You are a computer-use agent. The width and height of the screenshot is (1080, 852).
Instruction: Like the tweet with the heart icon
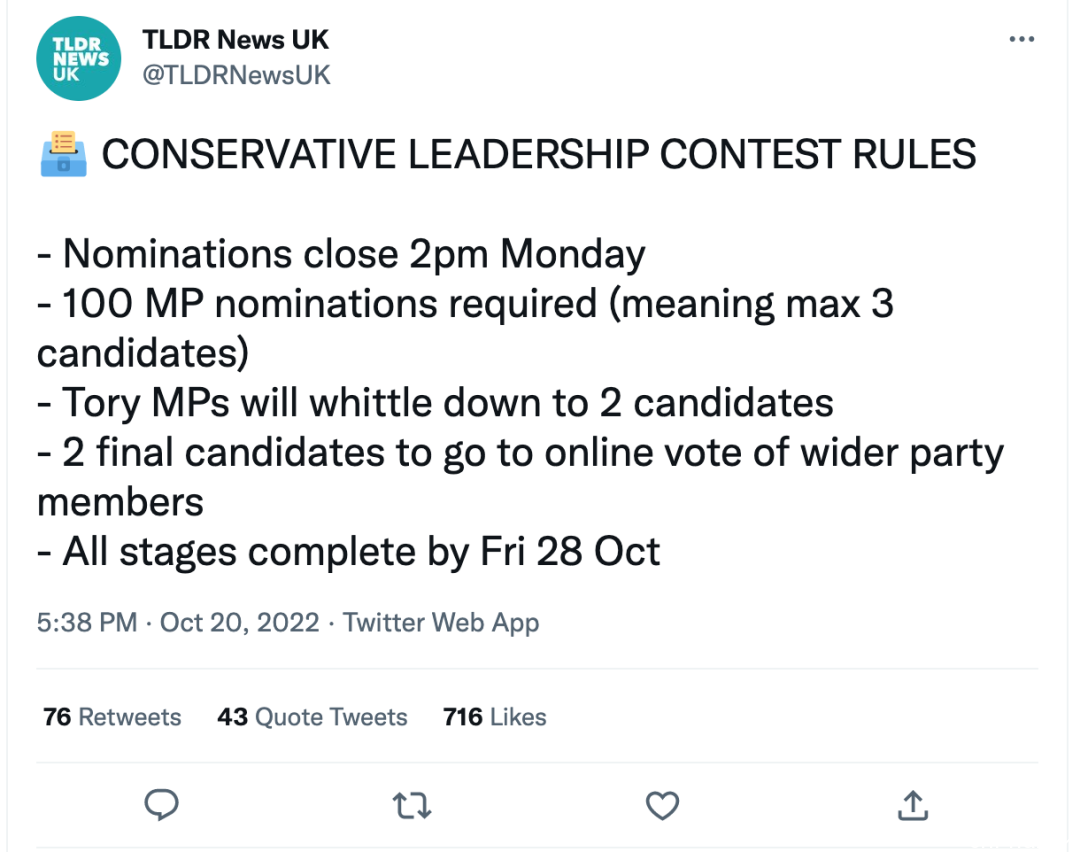tap(663, 805)
